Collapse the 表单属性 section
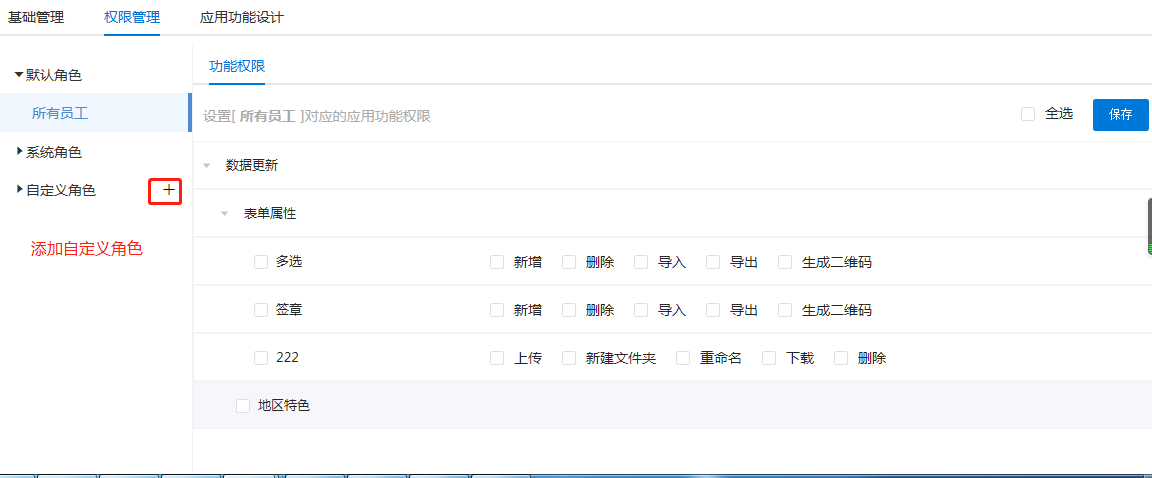 [225, 214]
